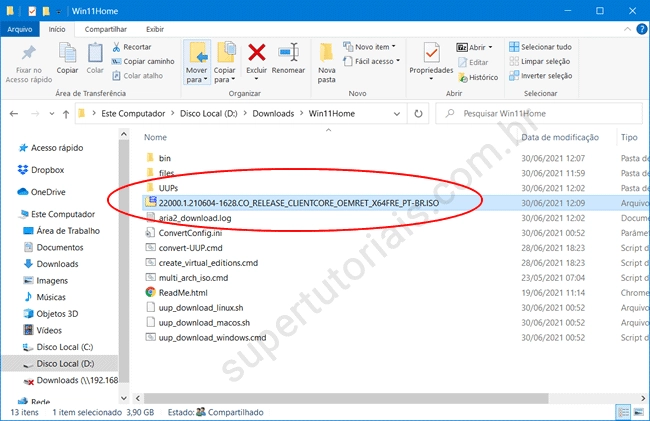This screenshot has height=421, width=650.
Task: Select the UUPs folder
Action: pos(168,188)
